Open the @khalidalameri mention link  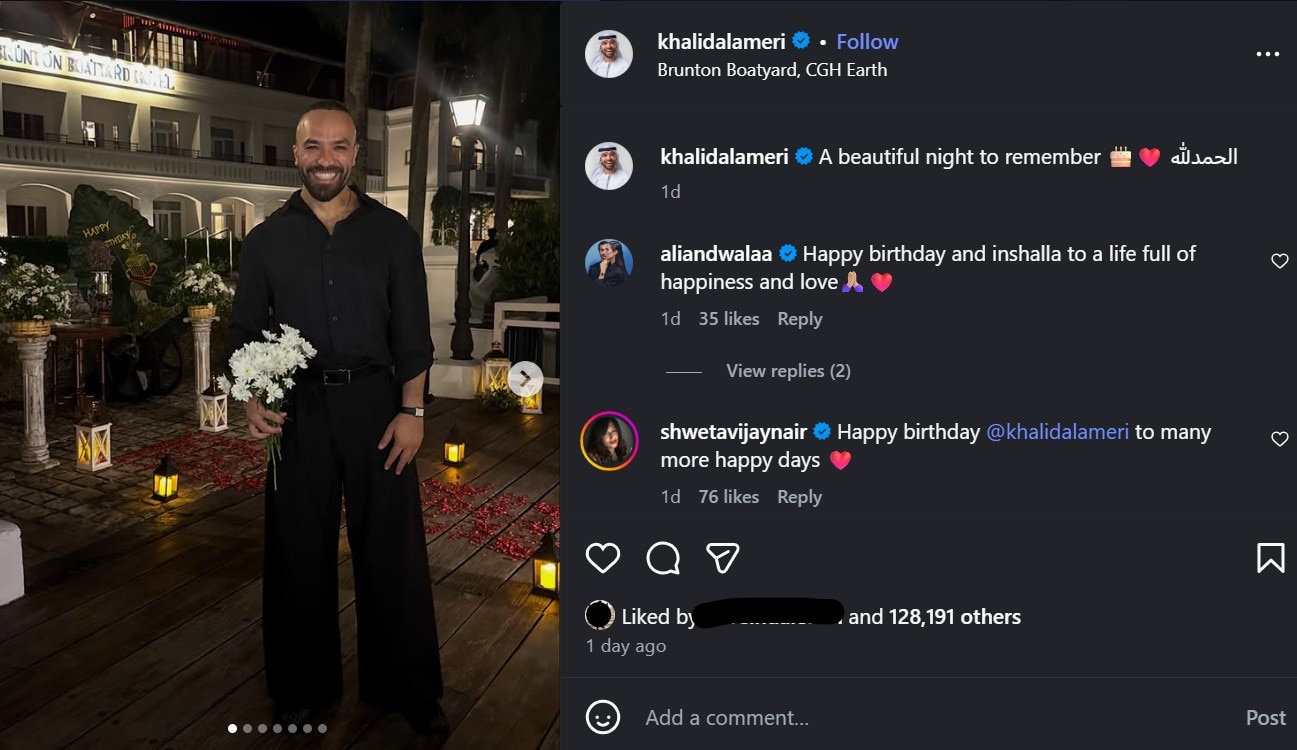[1058, 432]
